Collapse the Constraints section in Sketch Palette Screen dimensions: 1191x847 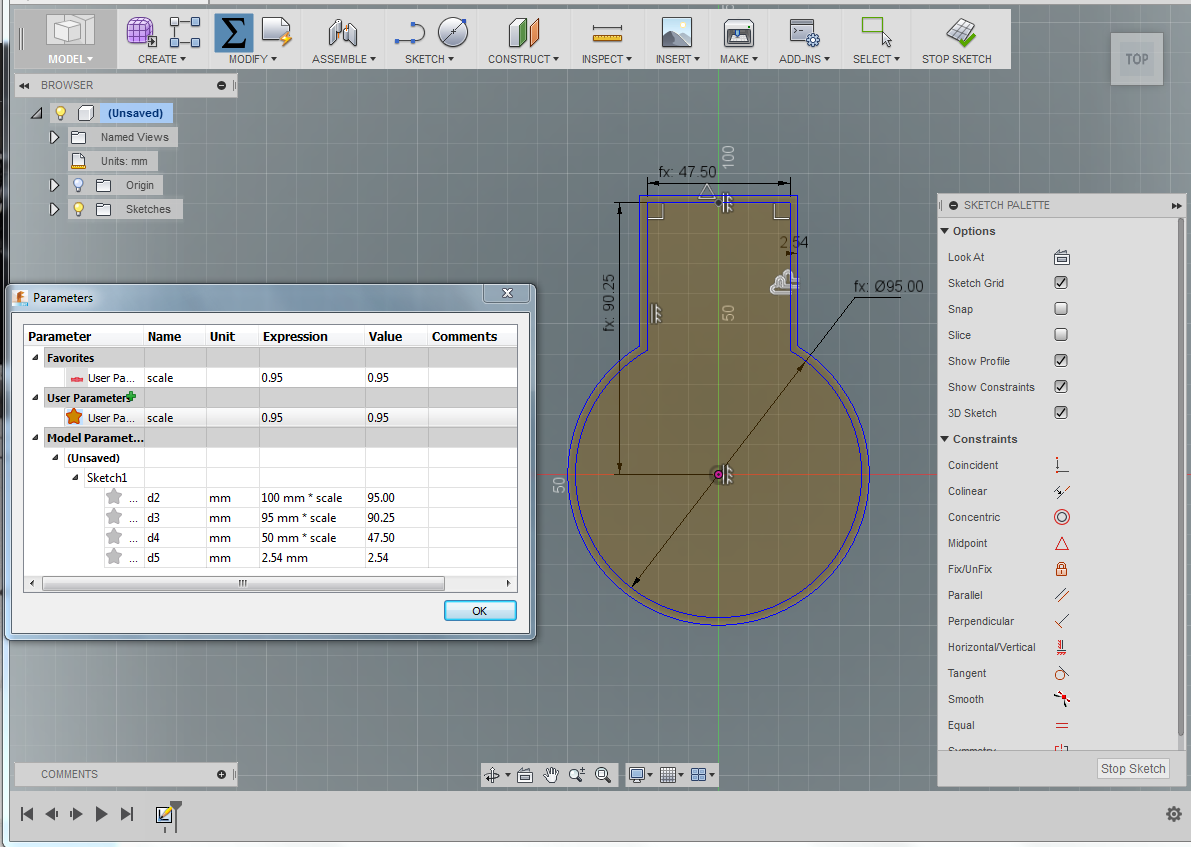tap(945, 439)
